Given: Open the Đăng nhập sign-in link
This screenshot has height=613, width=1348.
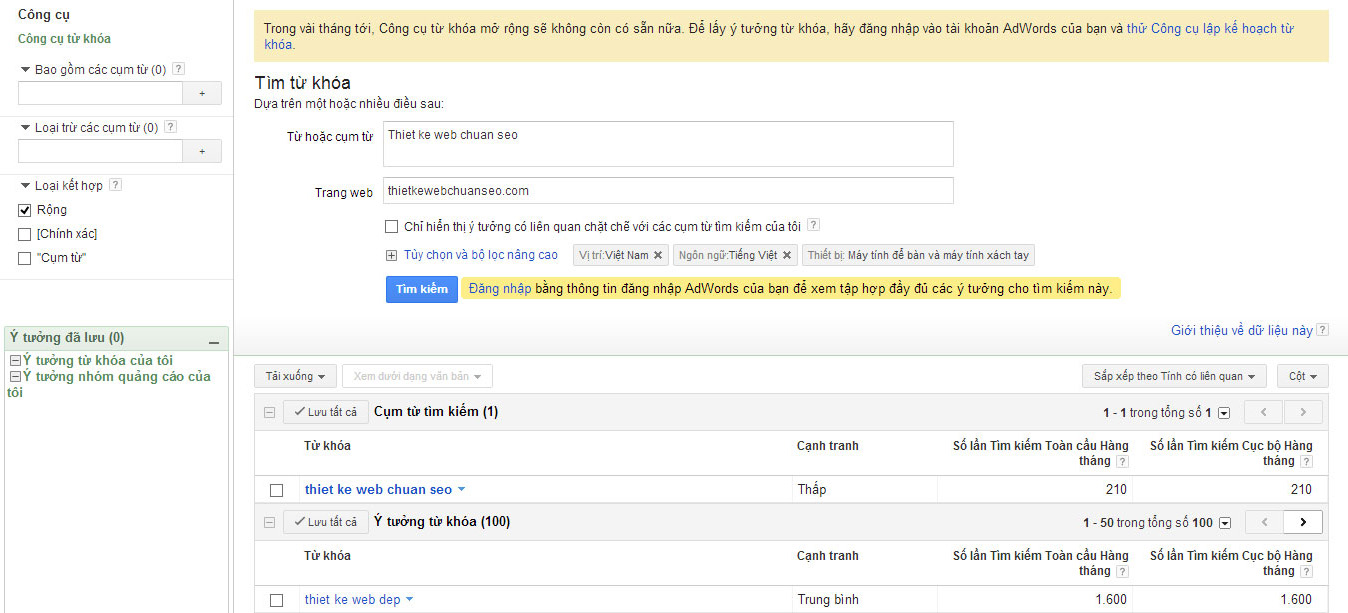Looking at the screenshot, I should click(x=500, y=289).
